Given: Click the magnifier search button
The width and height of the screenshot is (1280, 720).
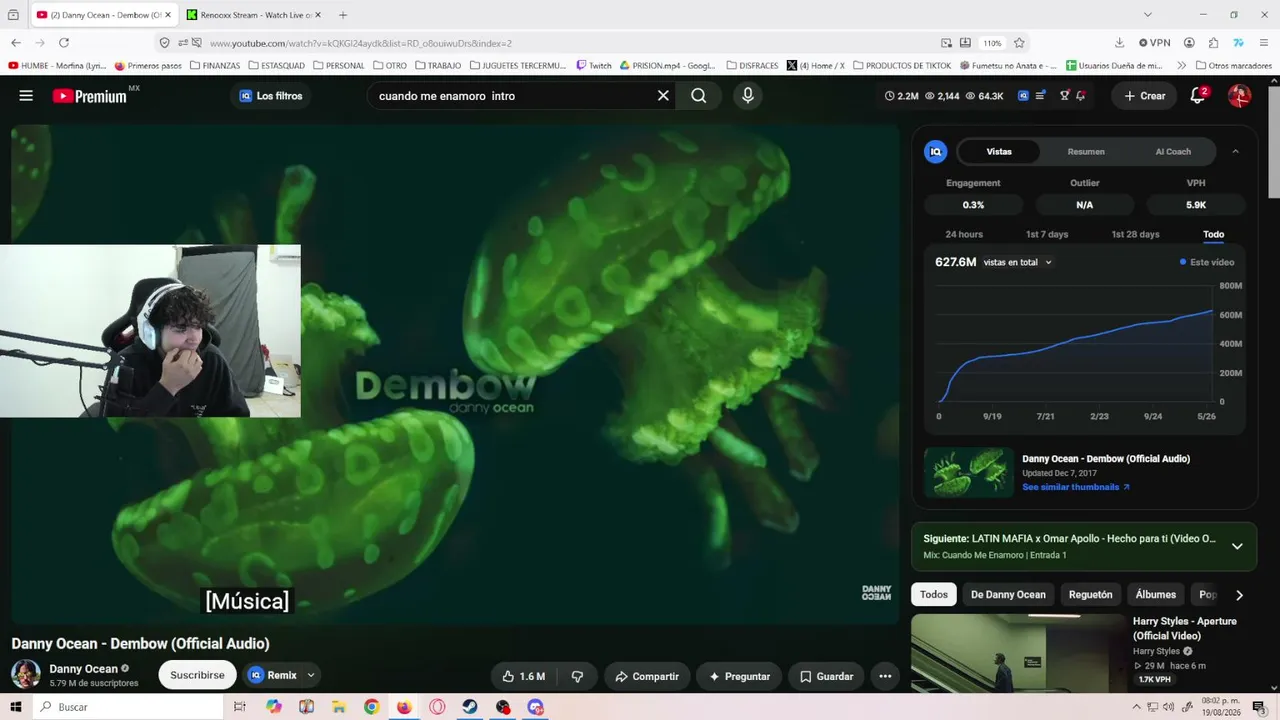Looking at the screenshot, I should (699, 96).
